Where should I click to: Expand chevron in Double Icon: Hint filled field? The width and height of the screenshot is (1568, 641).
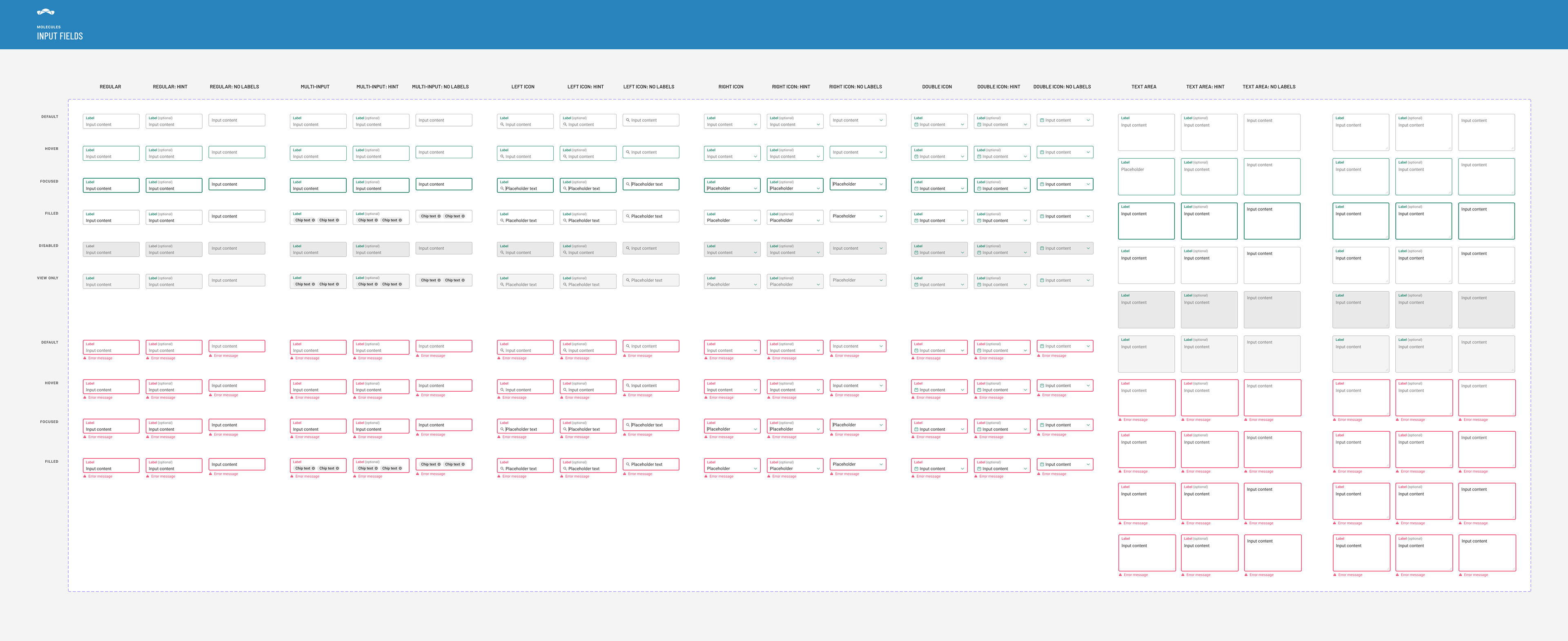coord(1025,221)
